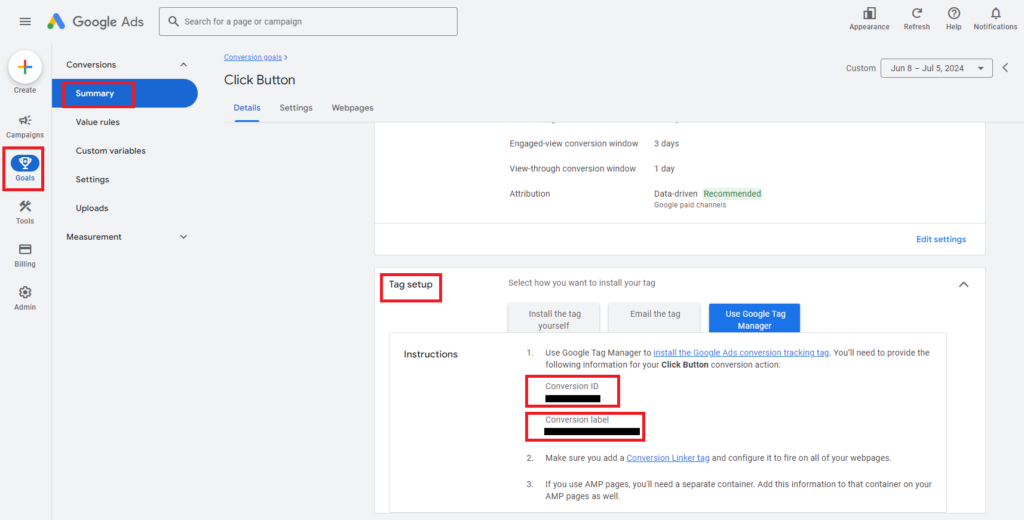The image size is (1024, 520).
Task: Click the Google paid channels text
Action: [x=690, y=205]
